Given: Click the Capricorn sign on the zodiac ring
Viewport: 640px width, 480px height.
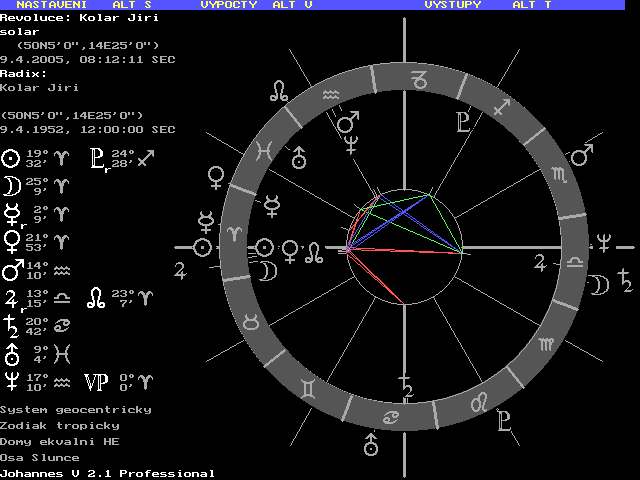Looking at the screenshot, I should pos(421,76).
